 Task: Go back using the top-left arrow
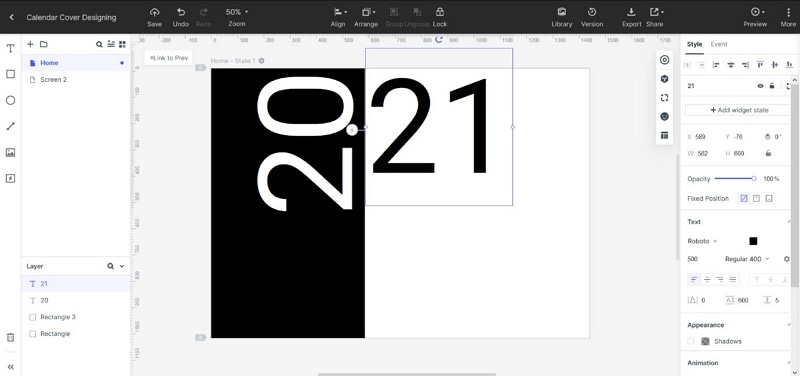(x=11, y=17)
